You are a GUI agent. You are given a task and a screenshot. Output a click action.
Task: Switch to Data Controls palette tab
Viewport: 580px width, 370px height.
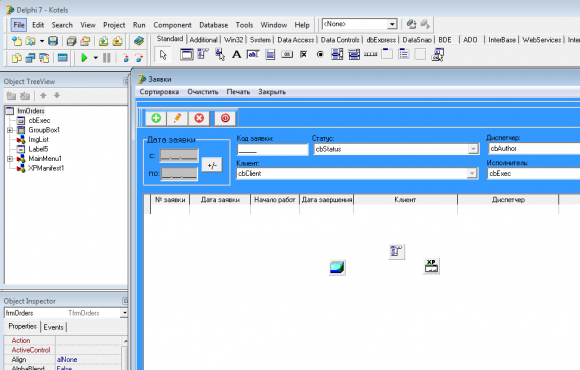[340, 40]
